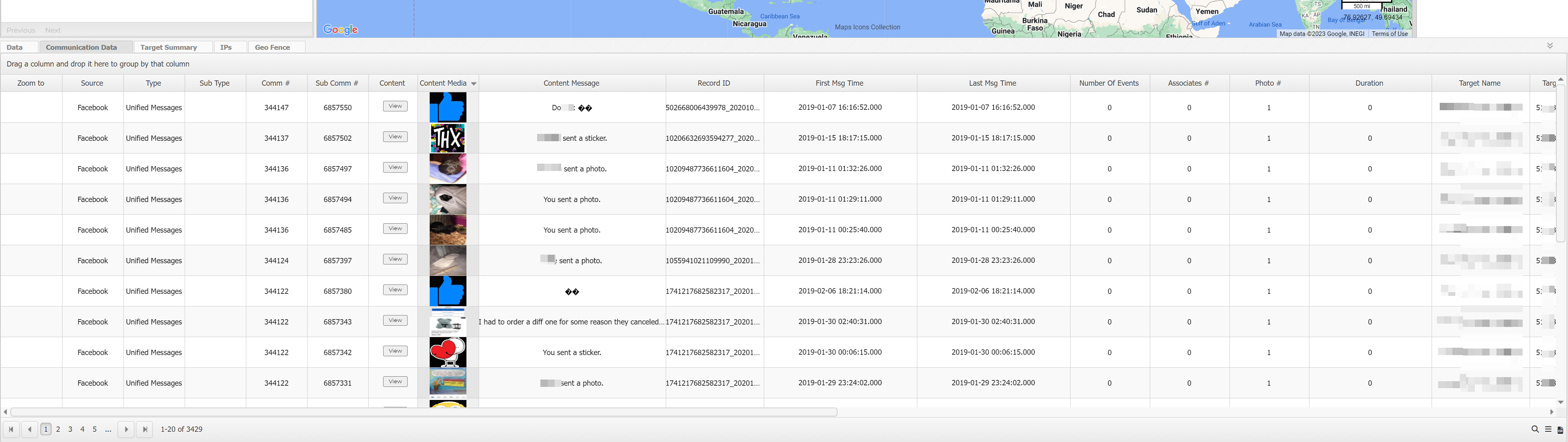Advance to the next results page
Image resolution: width=1568 pixels, height=442 pixels.
(126, 429)
